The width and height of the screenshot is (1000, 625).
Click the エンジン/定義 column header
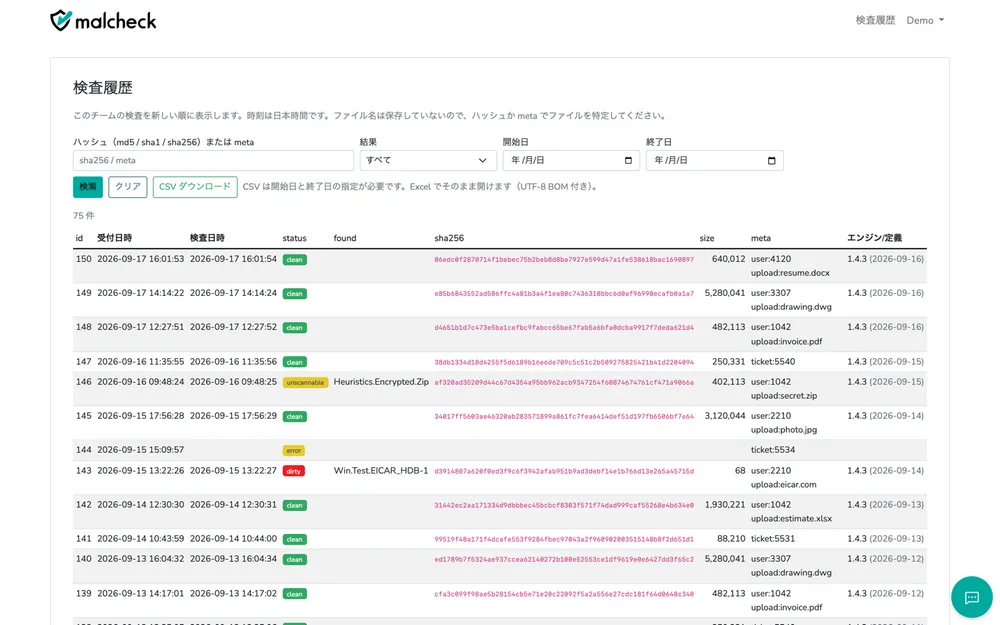pos(874,238)
